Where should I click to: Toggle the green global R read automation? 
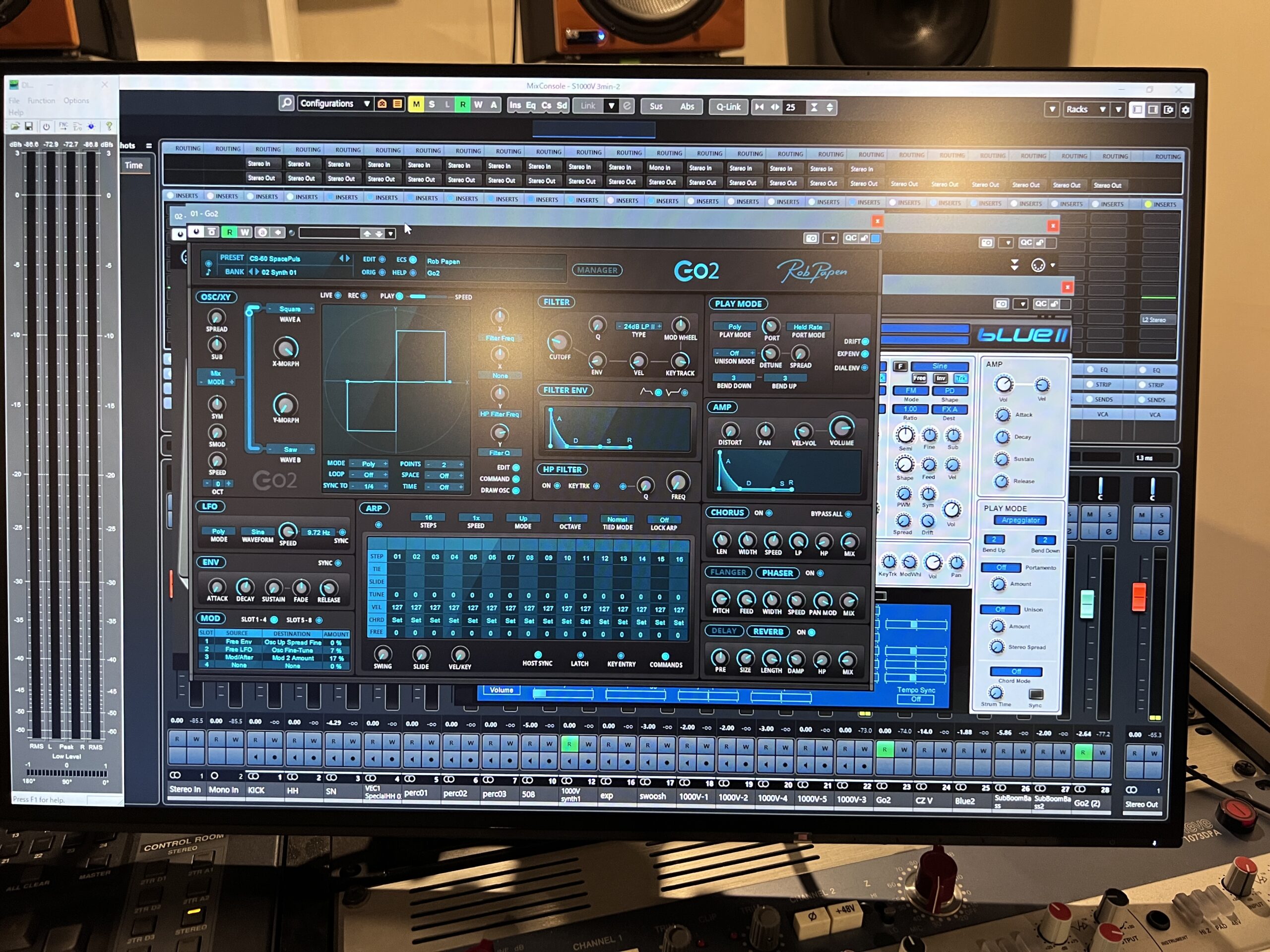(x=462, y=105)
